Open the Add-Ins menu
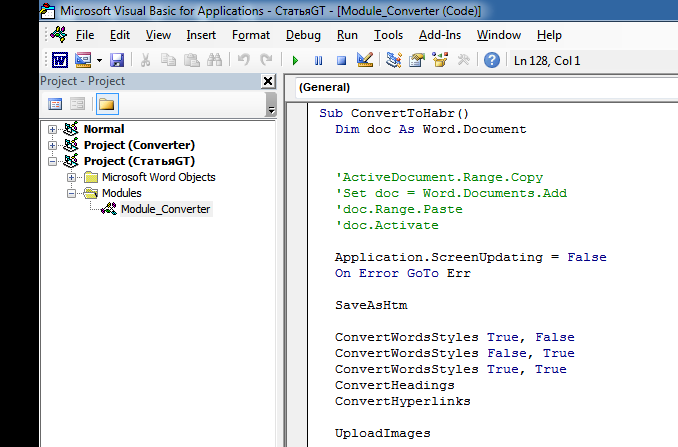 (440, 35)
